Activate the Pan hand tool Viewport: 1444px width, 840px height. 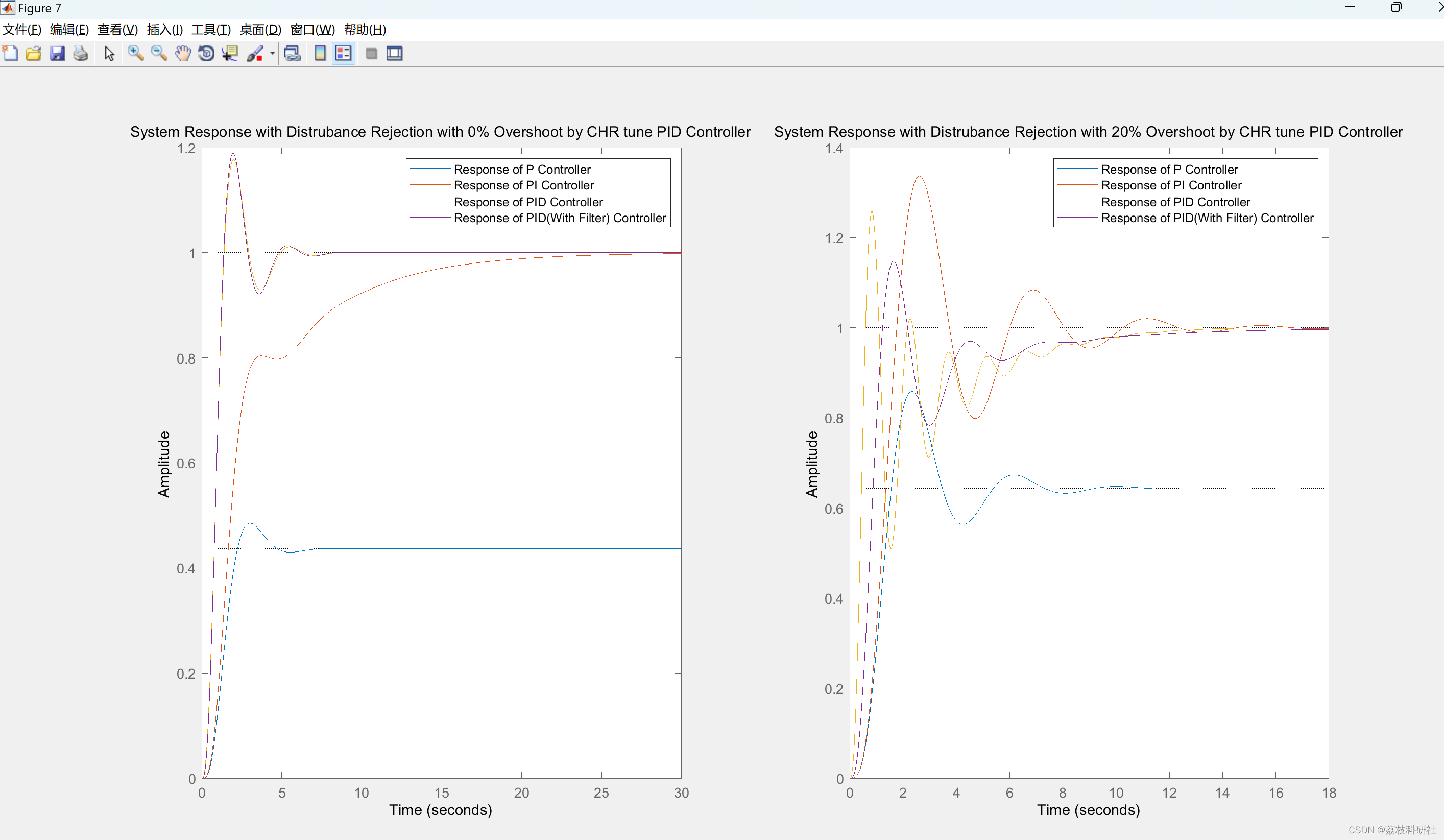[x=182, y=53]
